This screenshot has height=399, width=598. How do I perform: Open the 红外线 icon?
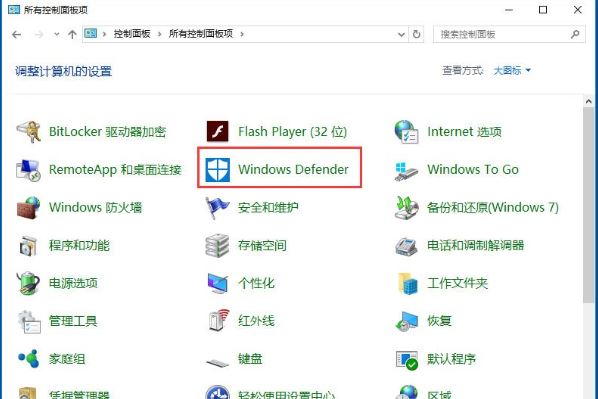coord(219,320)
